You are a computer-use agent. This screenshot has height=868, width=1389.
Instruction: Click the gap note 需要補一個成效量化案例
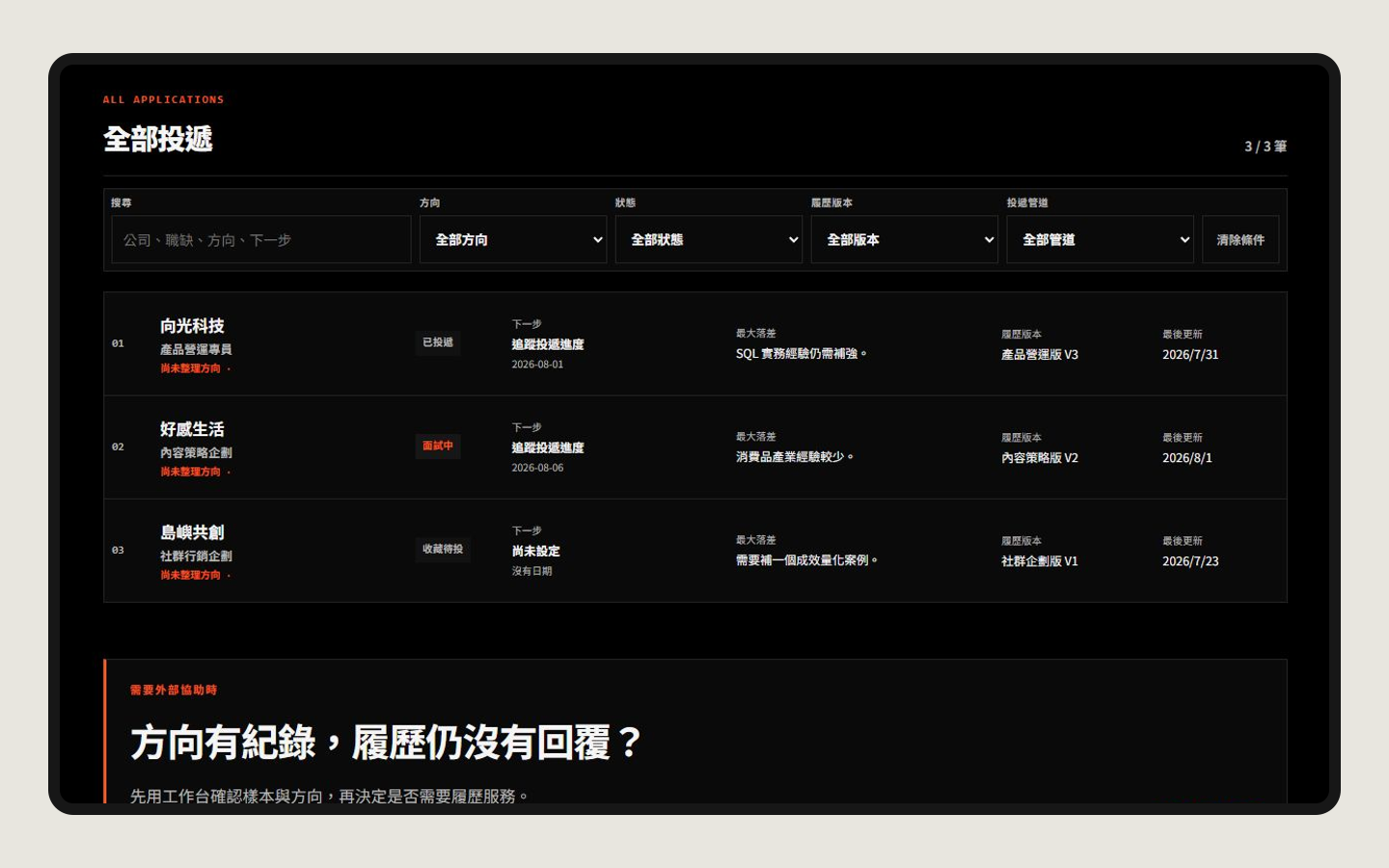click(x=806, y=560)
